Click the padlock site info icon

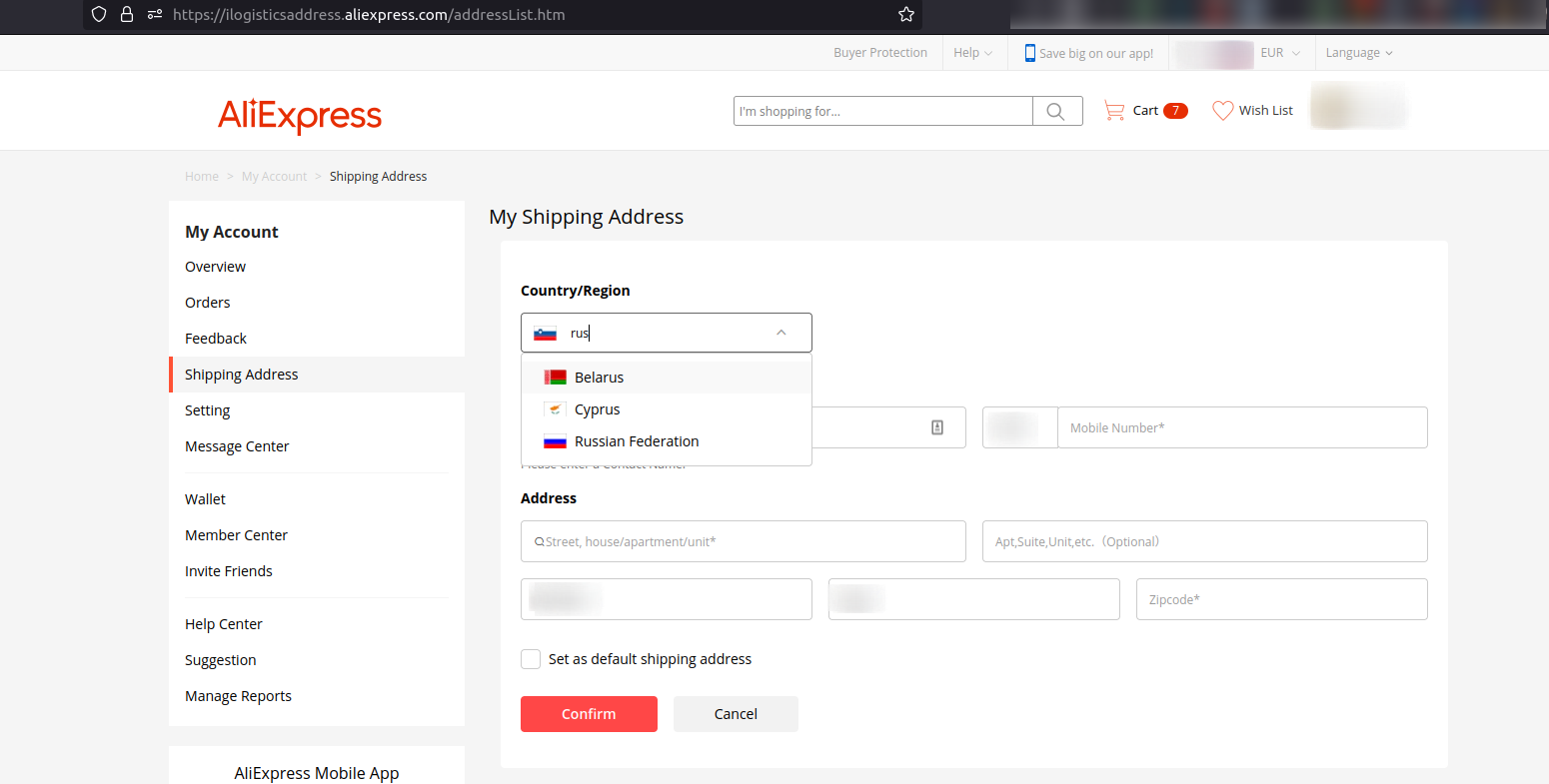[127, 14]
